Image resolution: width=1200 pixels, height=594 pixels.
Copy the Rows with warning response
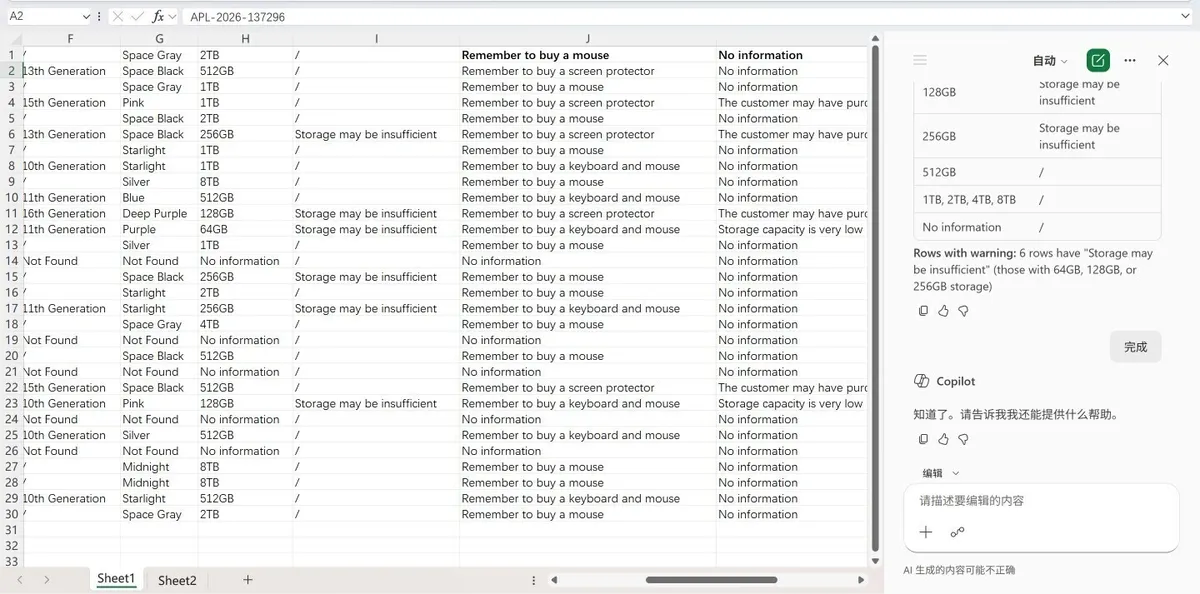tap(923, 311)
